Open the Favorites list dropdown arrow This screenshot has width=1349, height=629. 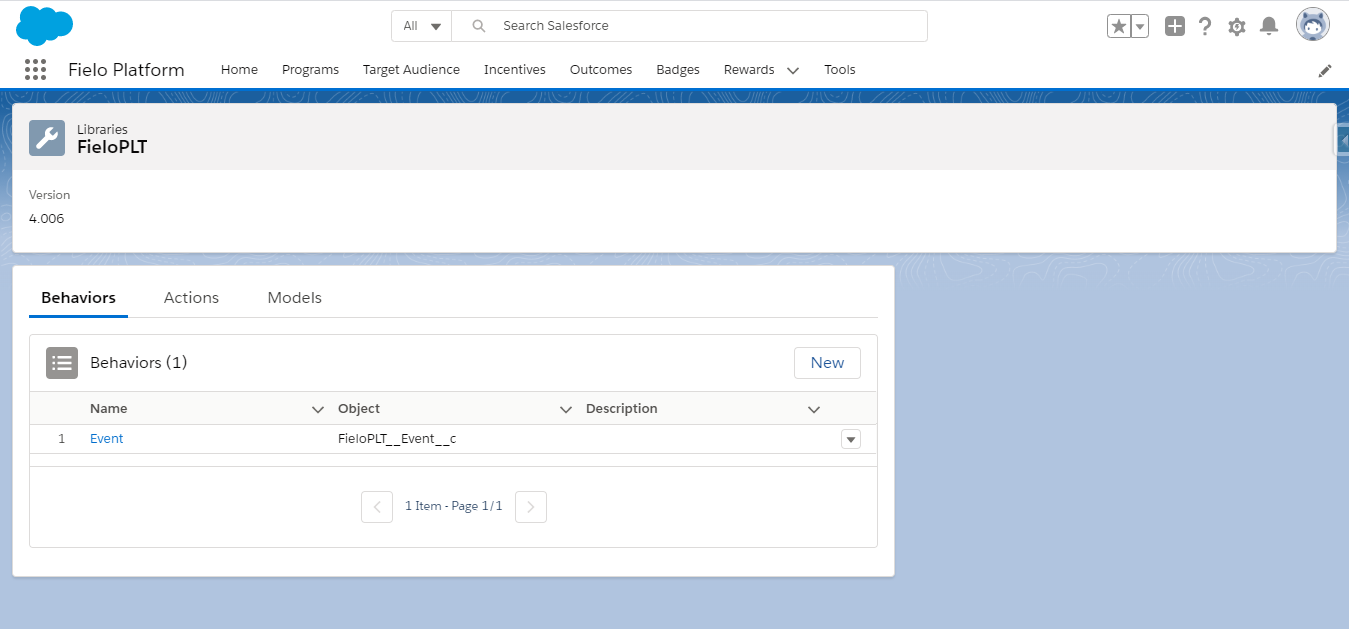click(1140, 26)
